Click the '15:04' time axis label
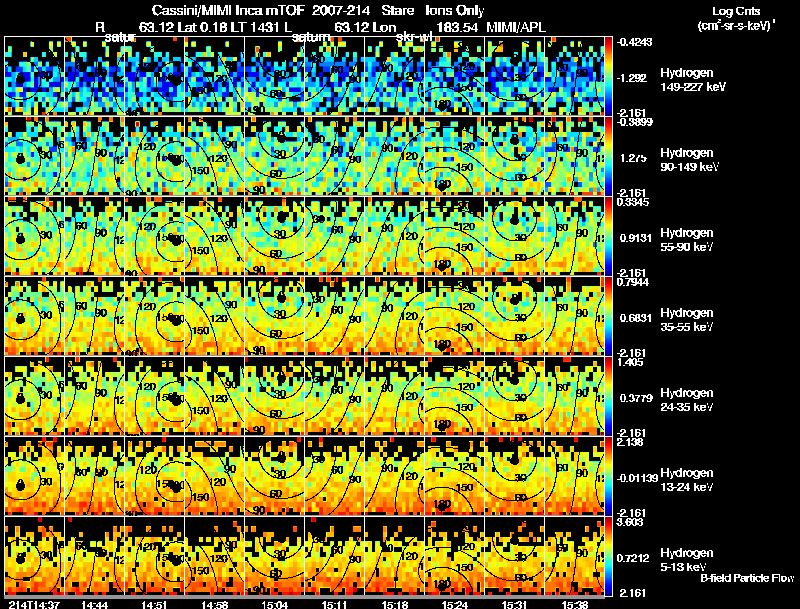 pyautogui.click(x=274, y=604)
